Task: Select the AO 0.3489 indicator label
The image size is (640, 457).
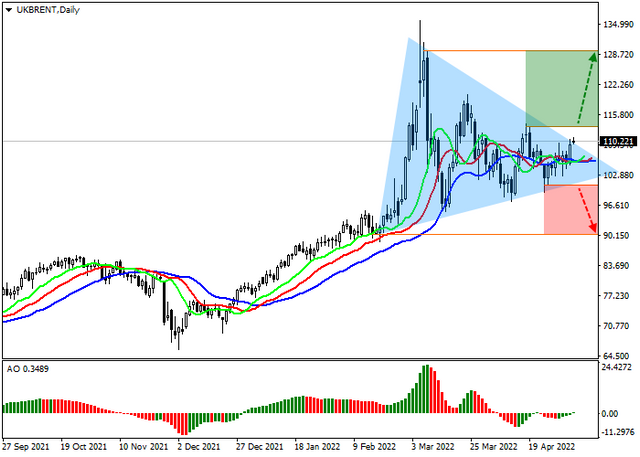Action: 28,369
